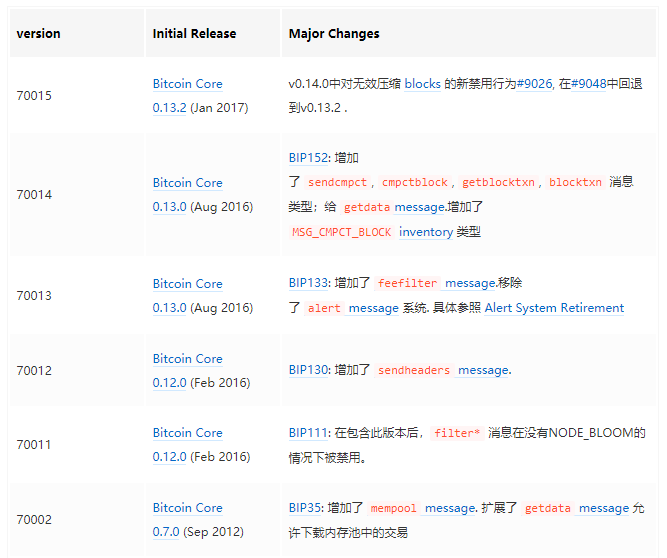Click the sendcmpct code link
The image size is (667, 558).
337,182
